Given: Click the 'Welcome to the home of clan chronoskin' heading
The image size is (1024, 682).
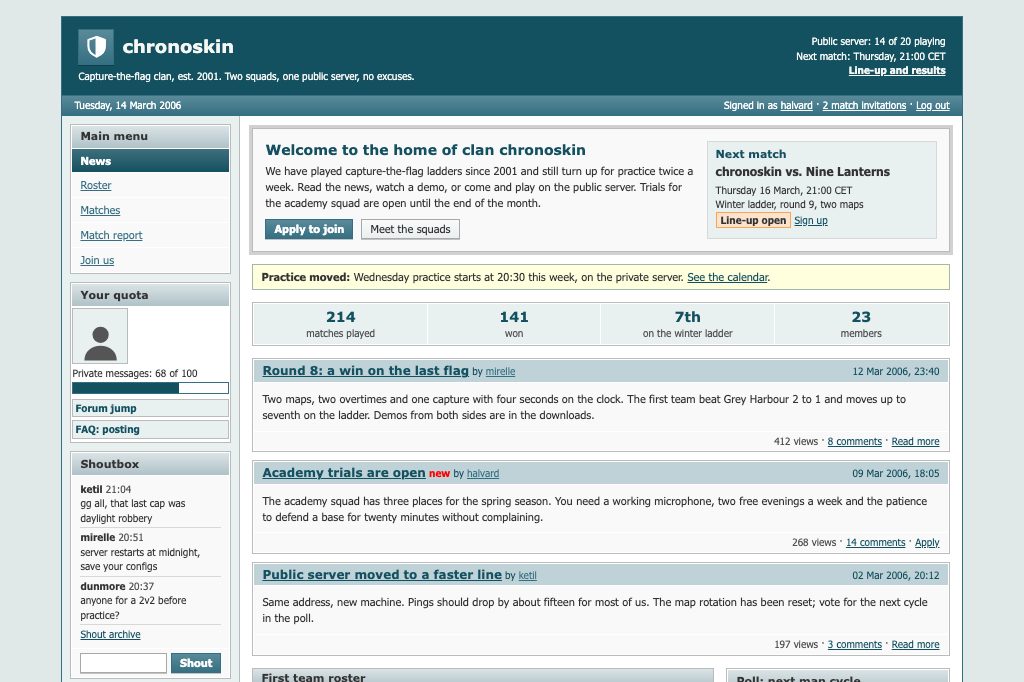Looking at the screenshot, I should tap(425, 150).
